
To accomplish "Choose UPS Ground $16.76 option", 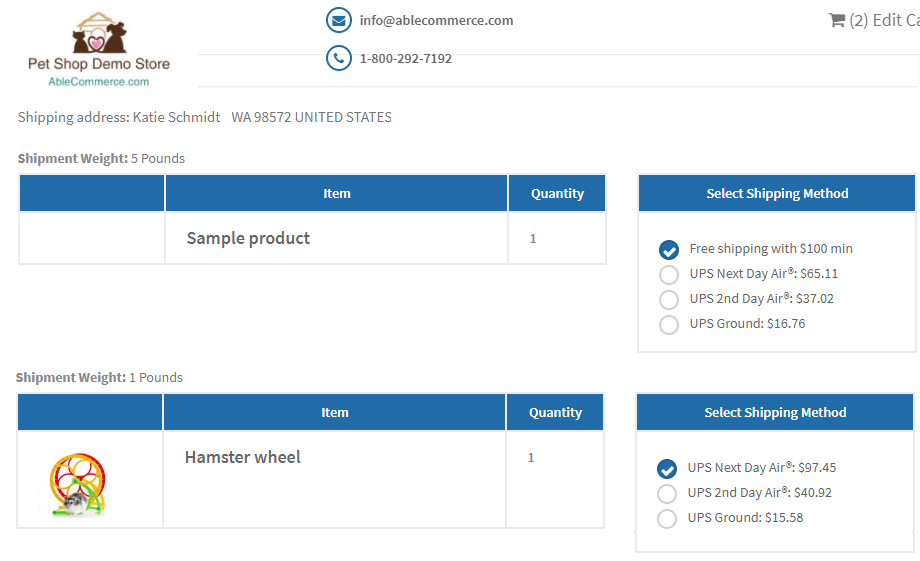I will tap(668, 325).
